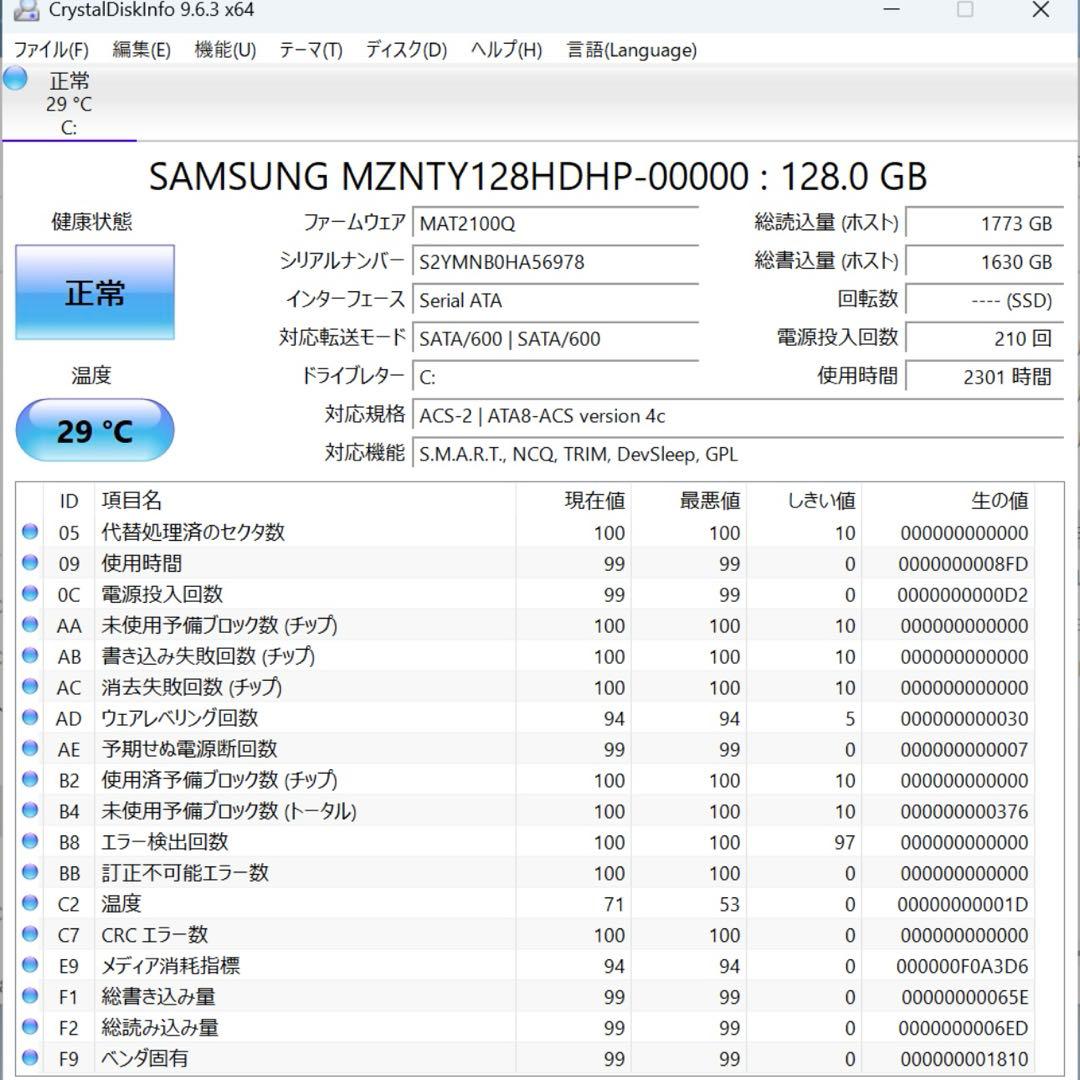The image size is (1080, 1080).
Task: Click status icon for F9 ベンダ固有
Action: coord(30,1058)
